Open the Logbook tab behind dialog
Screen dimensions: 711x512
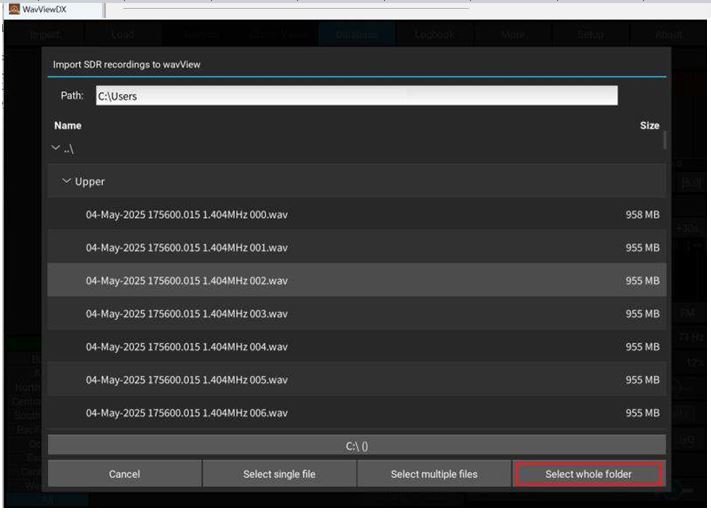434,34
